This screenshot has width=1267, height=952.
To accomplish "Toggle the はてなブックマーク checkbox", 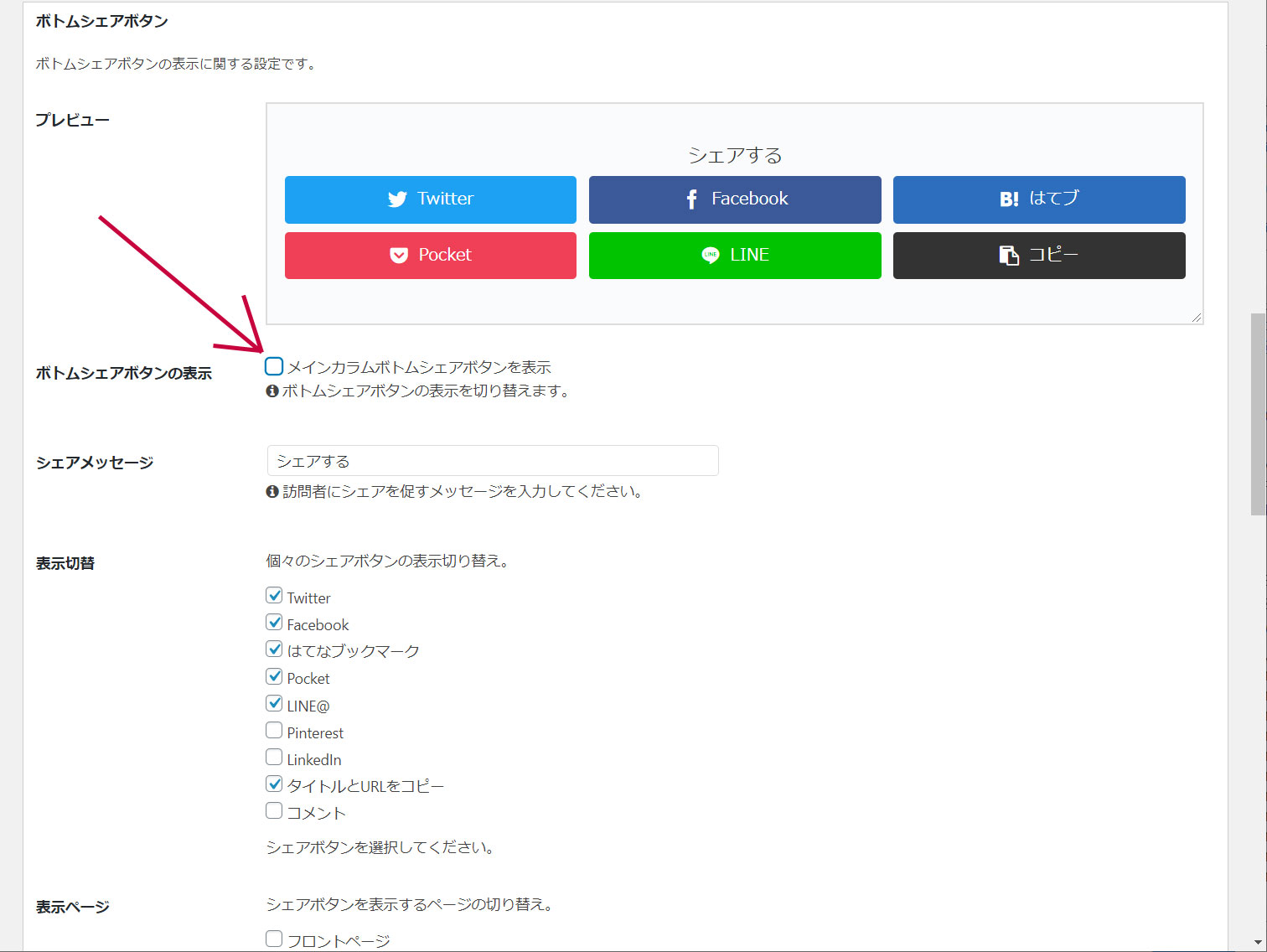I will pyautogui.click(x=274, y=649).
